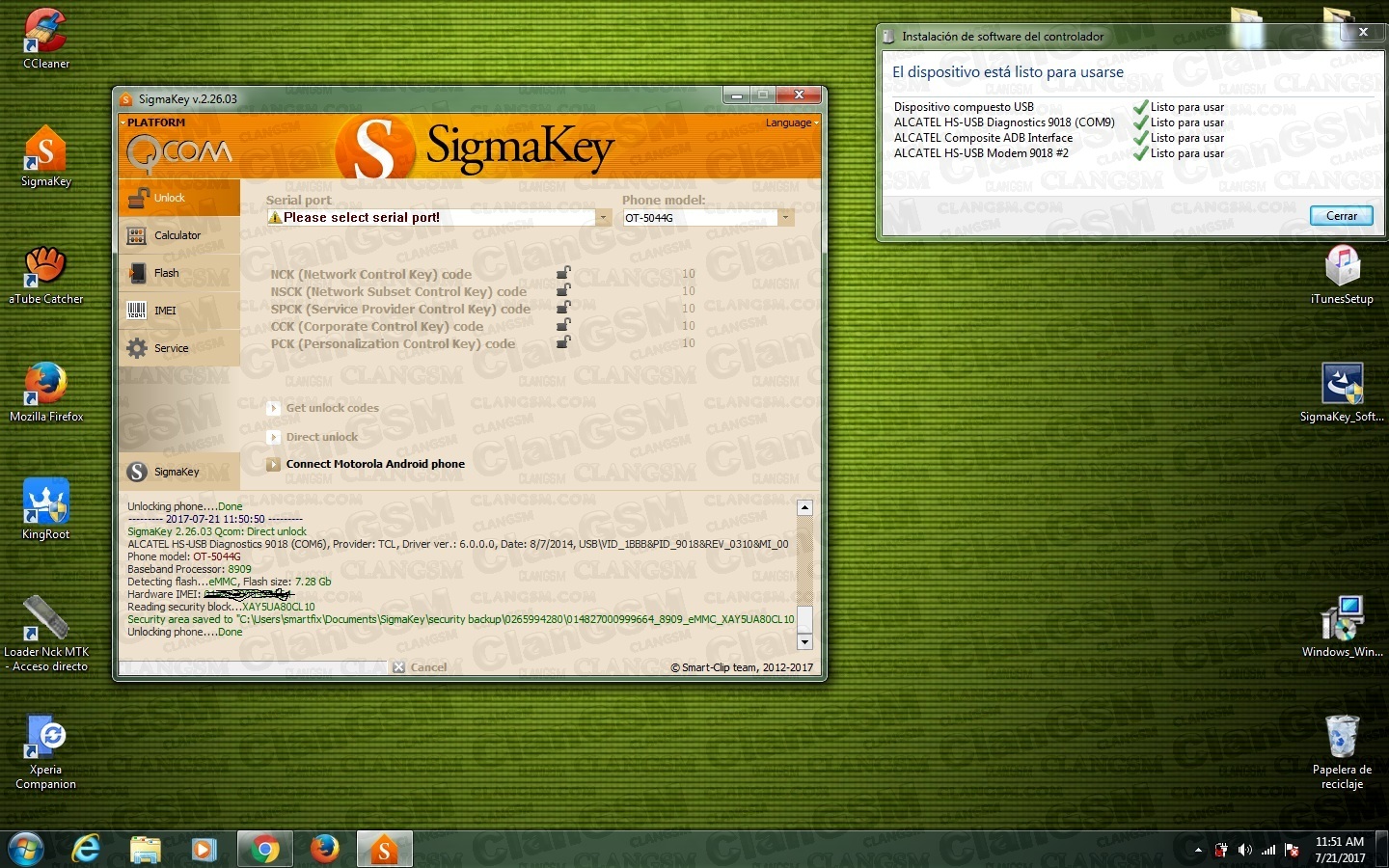This screenshot has height=868, width=1389.
Task: Open Windows Media Player from taskbar
Action: (204, 849)
